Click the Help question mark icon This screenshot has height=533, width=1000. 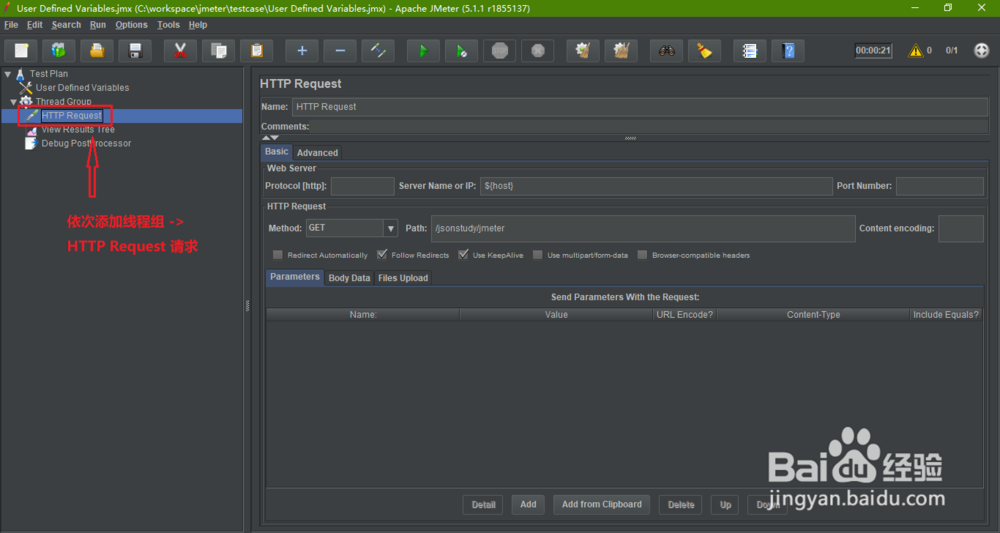788,51
